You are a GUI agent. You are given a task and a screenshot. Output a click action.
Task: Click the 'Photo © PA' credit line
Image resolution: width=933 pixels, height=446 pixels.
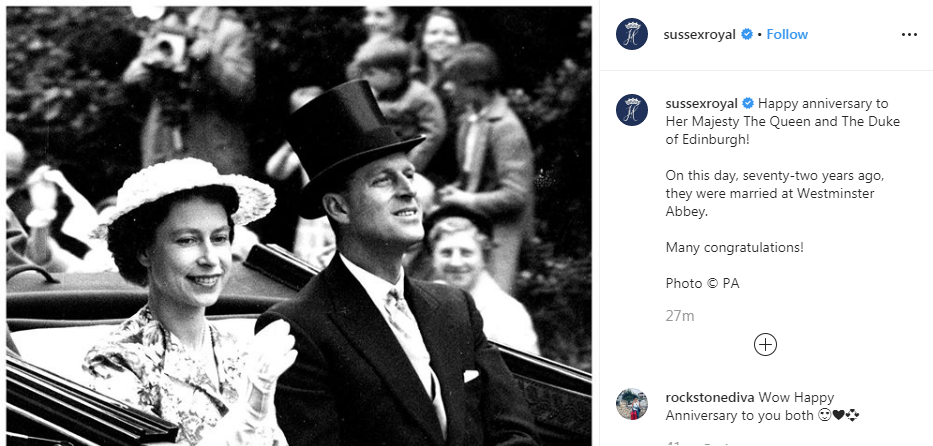coord(702,284)
